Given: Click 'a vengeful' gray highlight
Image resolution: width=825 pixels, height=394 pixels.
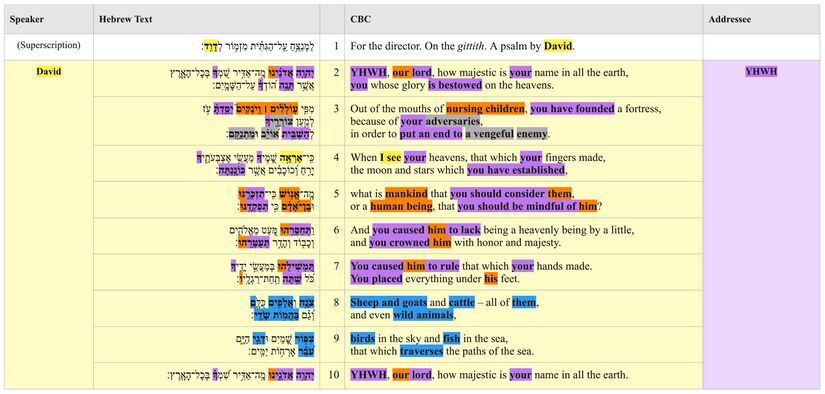Looking at the screenshot, I should point(489,134).
